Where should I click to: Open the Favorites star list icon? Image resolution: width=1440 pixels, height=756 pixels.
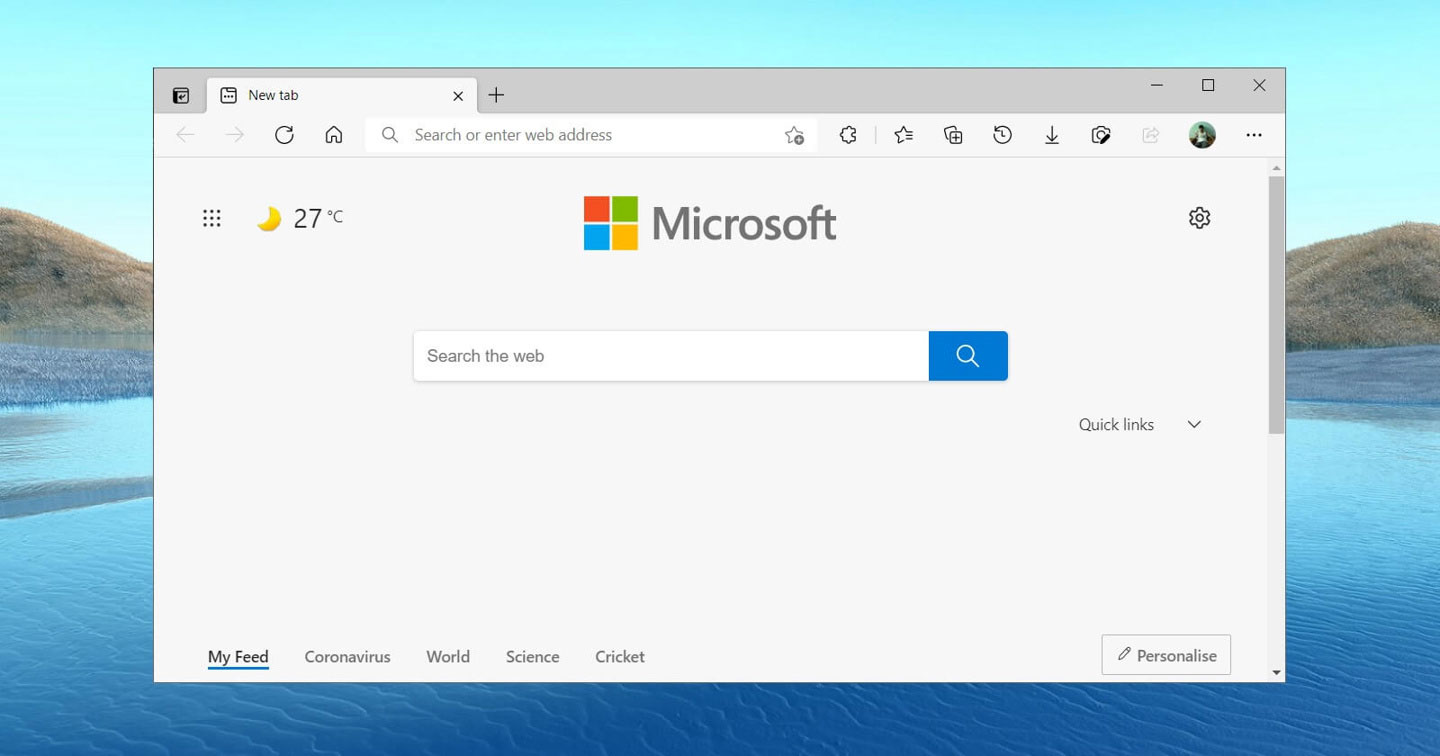click(903, 135)
